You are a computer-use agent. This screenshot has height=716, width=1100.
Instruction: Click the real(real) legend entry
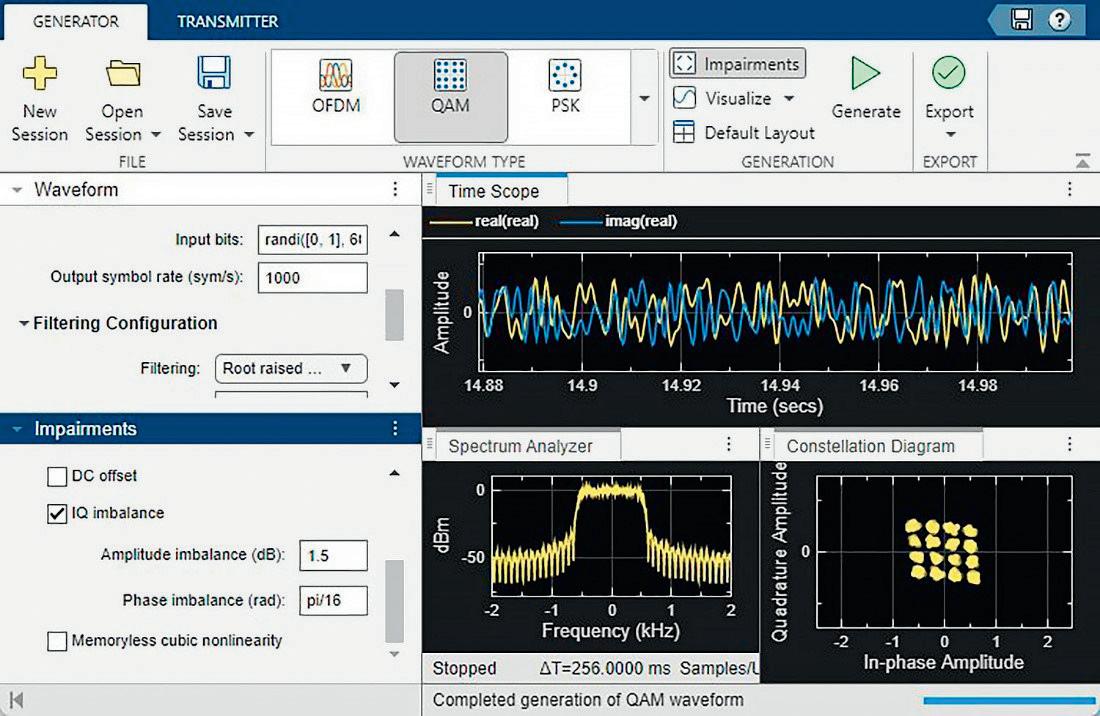tap(484, 221)
